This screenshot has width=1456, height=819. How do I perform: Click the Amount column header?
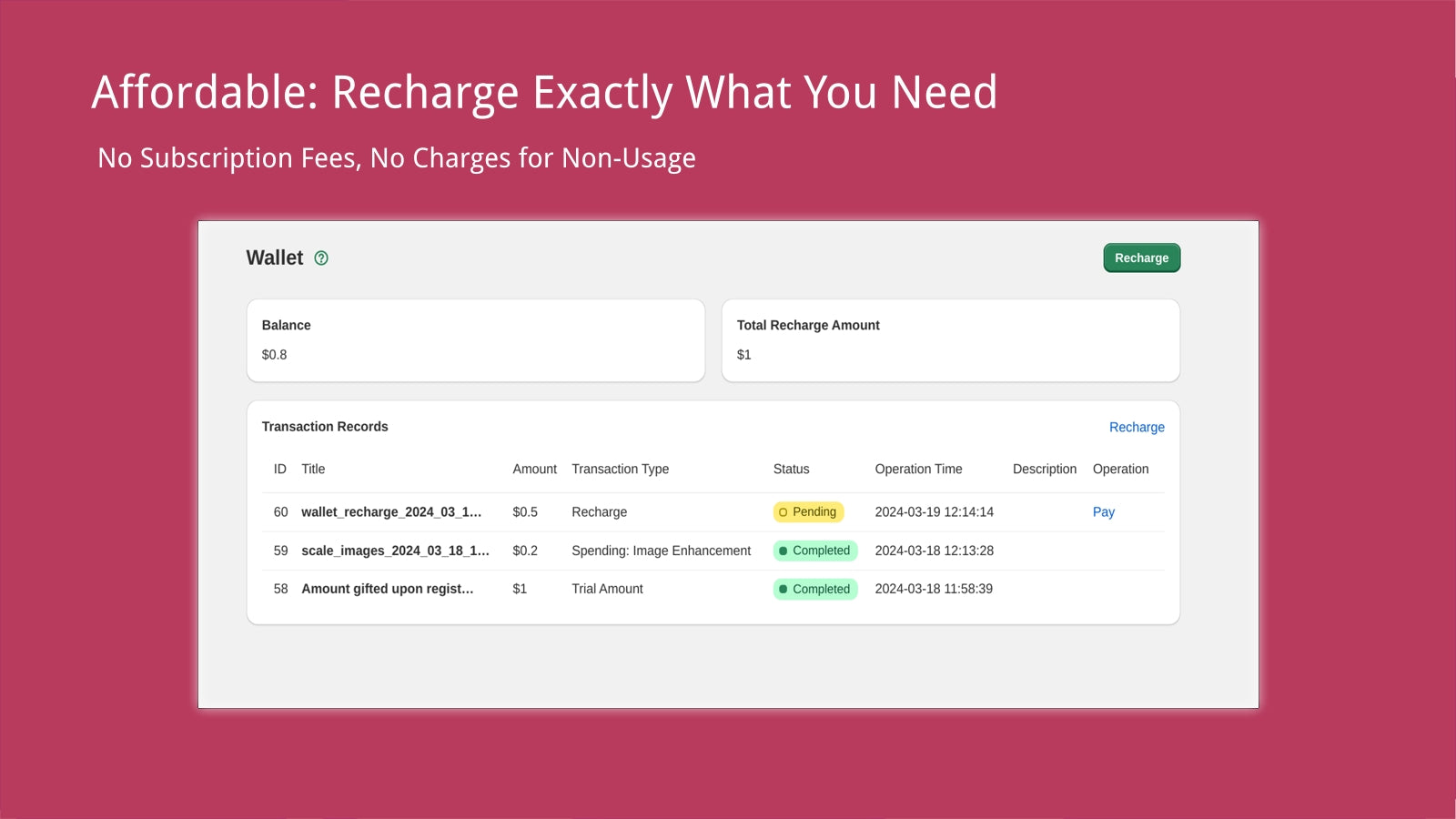point(534,470)
